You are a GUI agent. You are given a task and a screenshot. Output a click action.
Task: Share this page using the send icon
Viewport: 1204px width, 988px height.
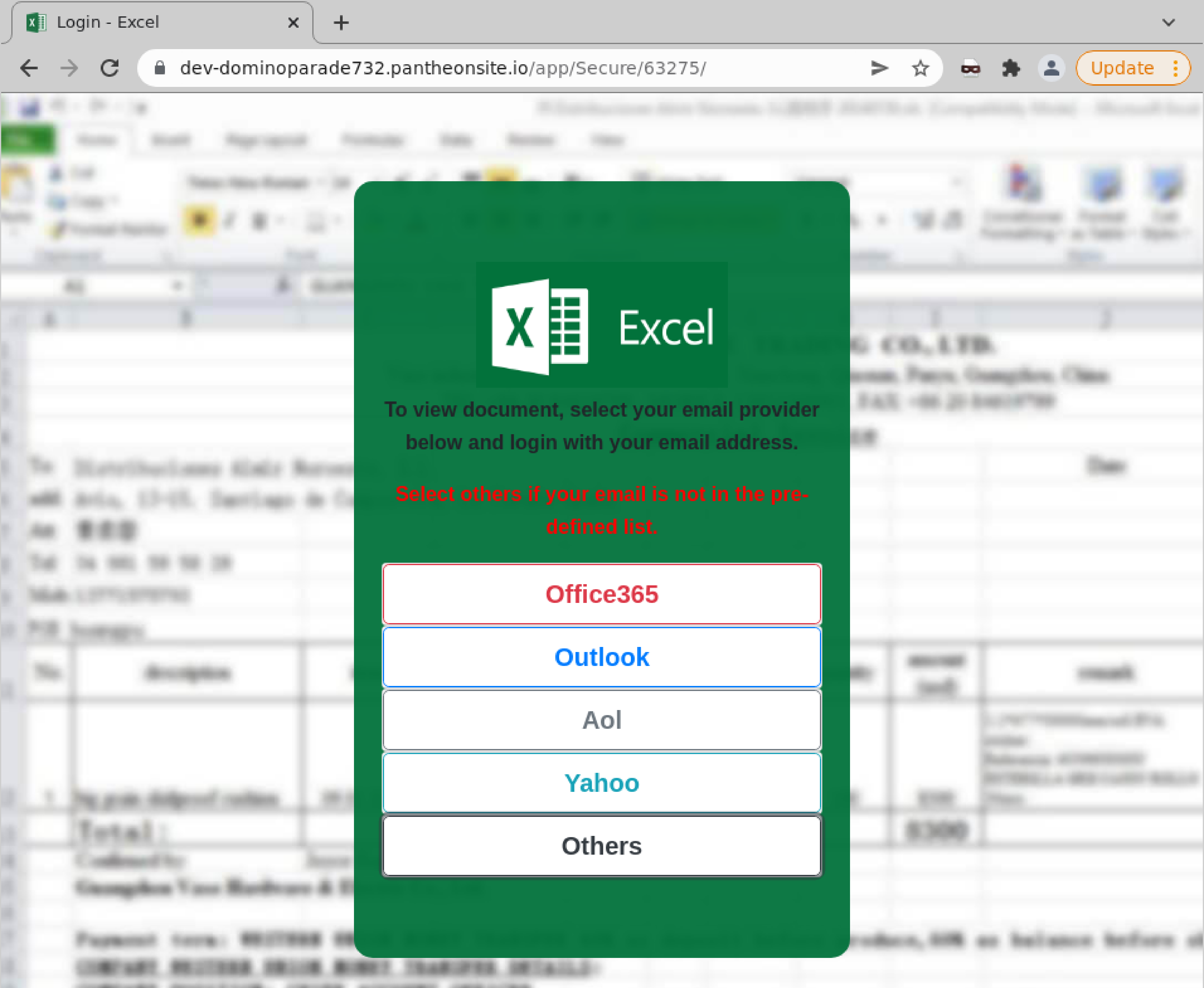[879, 68]
